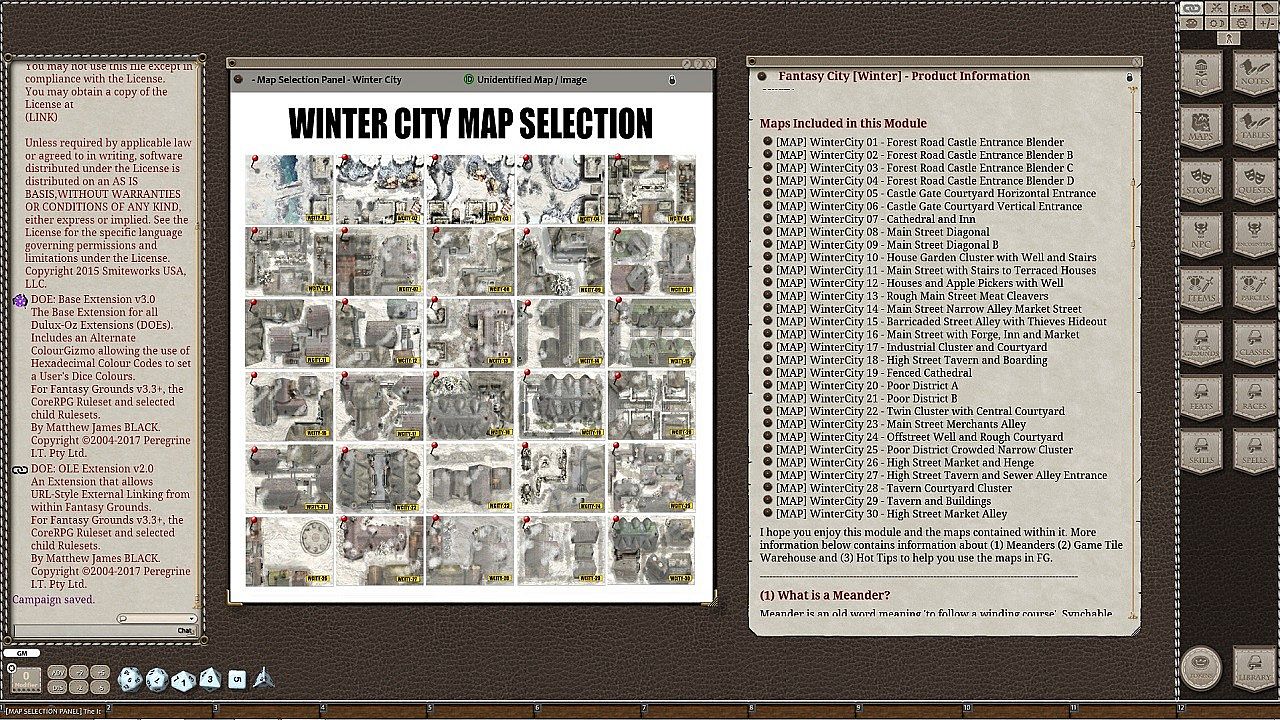Click the d12 die

pos(156,680)
